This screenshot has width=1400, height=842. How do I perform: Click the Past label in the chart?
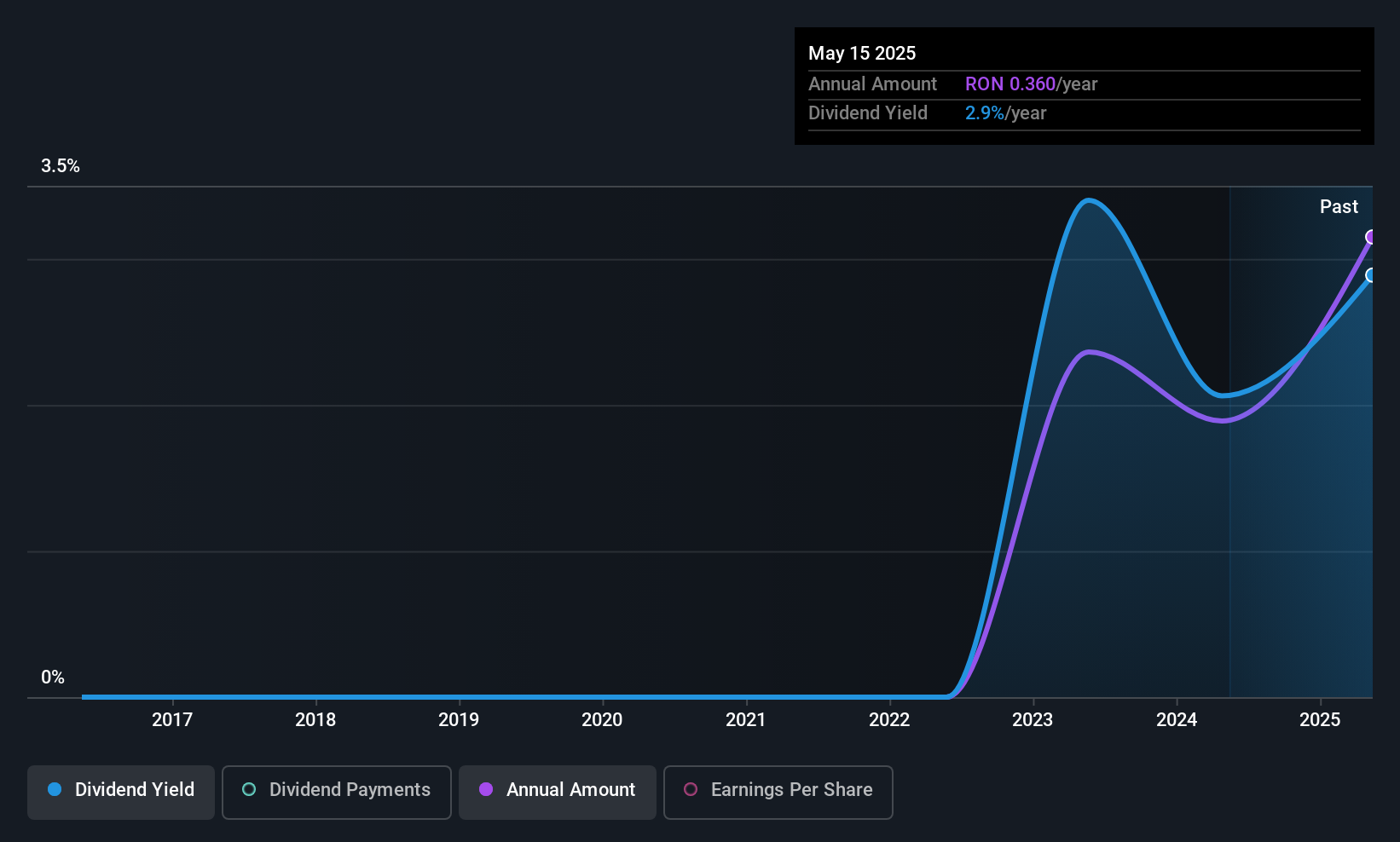point(1339,206)
